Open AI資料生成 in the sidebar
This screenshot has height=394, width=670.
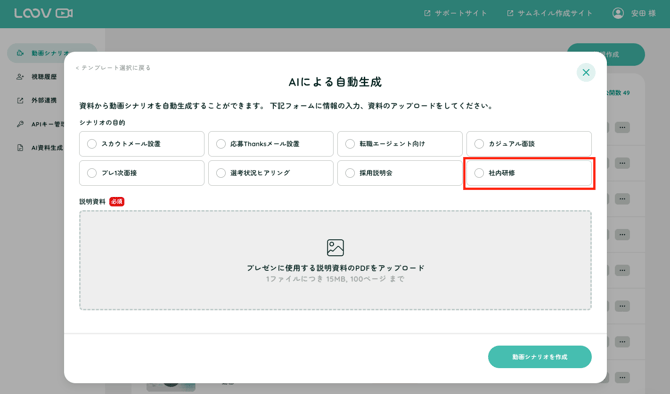pyautogui.click(x=39, y=148)
